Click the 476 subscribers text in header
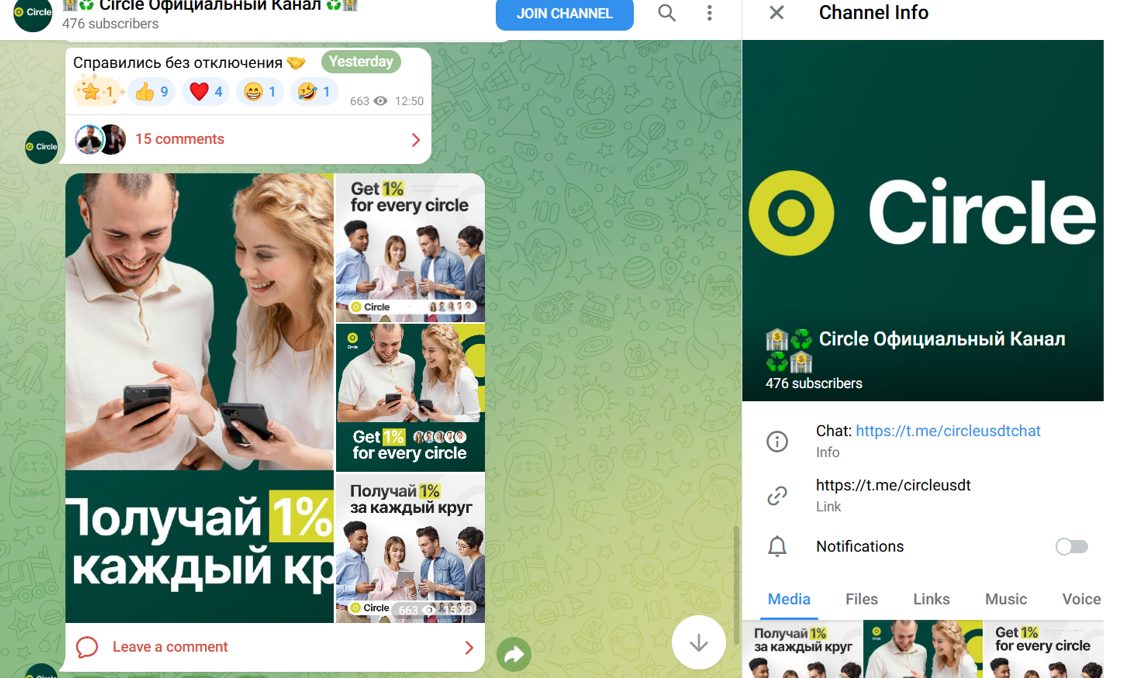1138x678 pixels. point(110,23)
